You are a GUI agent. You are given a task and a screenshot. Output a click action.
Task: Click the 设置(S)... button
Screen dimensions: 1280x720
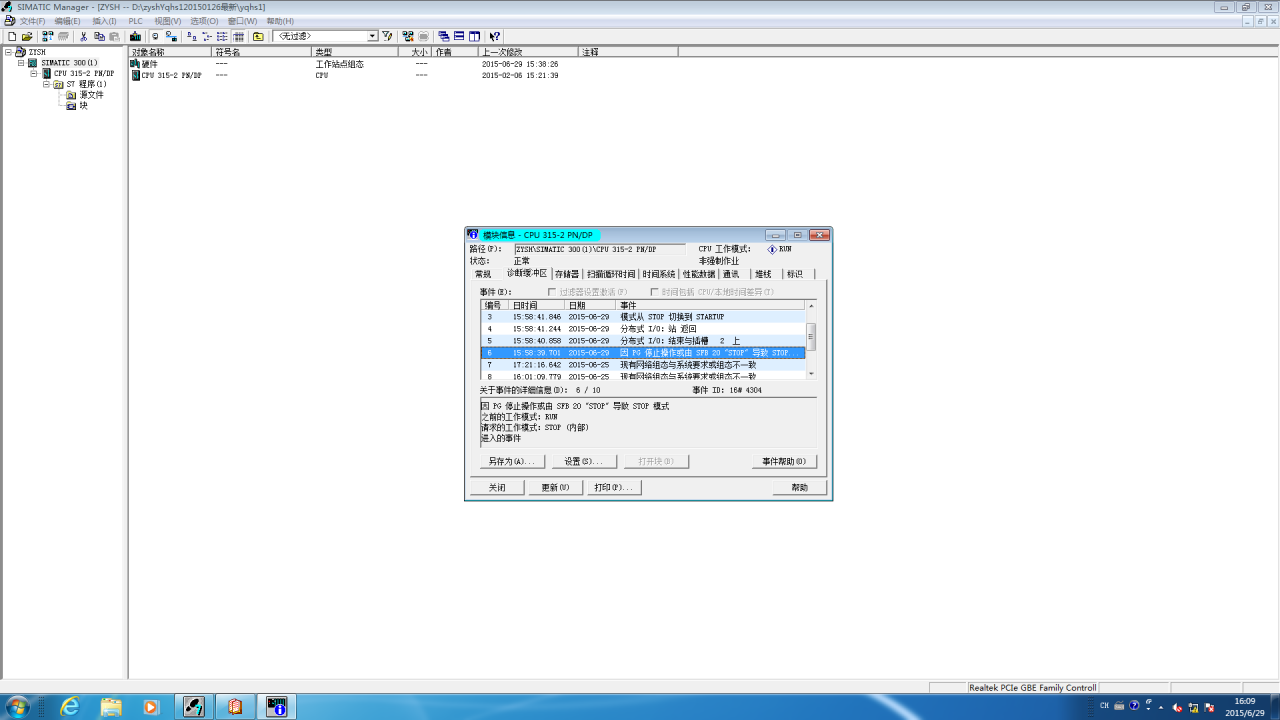point(584,462)
